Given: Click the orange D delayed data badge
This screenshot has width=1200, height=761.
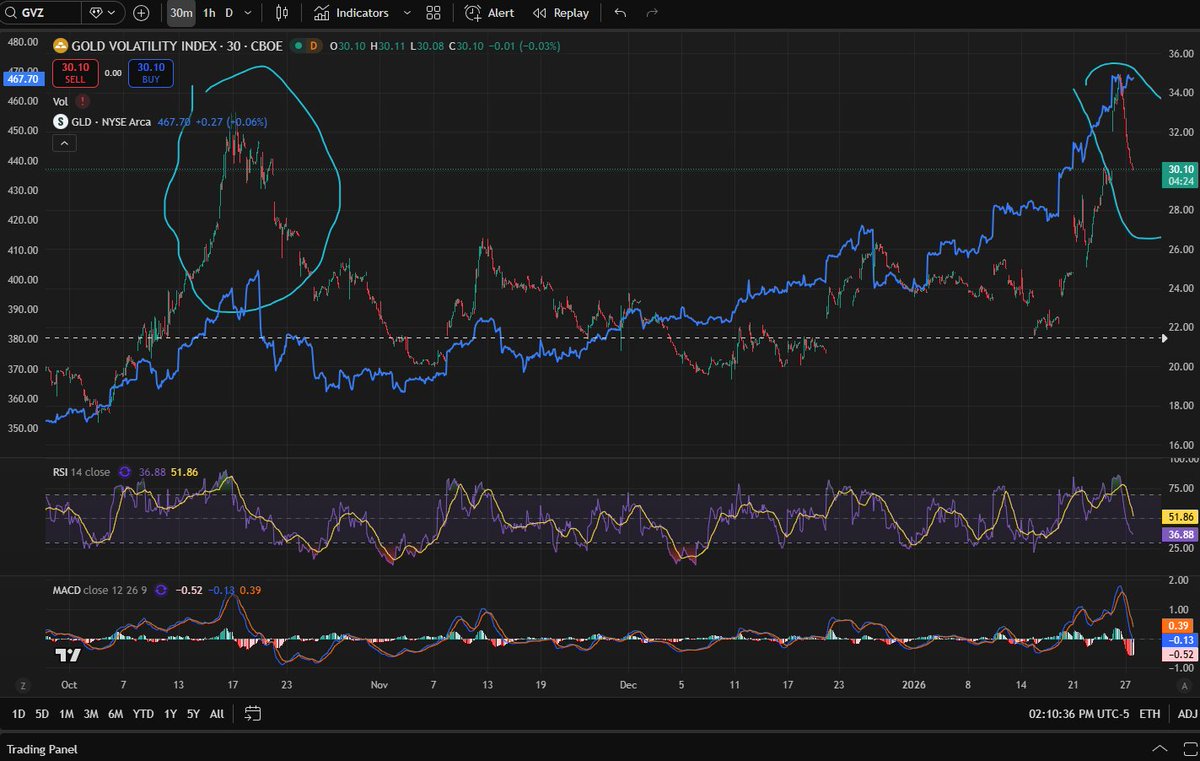Looking at the screenshot, I should [314, 46].
